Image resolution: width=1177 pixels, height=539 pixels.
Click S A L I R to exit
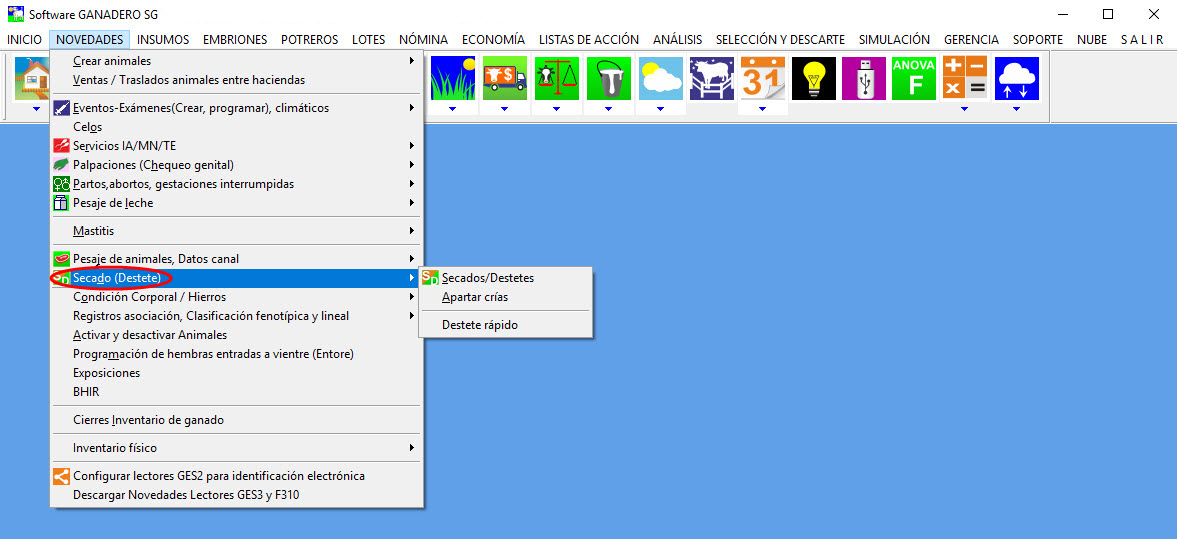coord(1141,40)
